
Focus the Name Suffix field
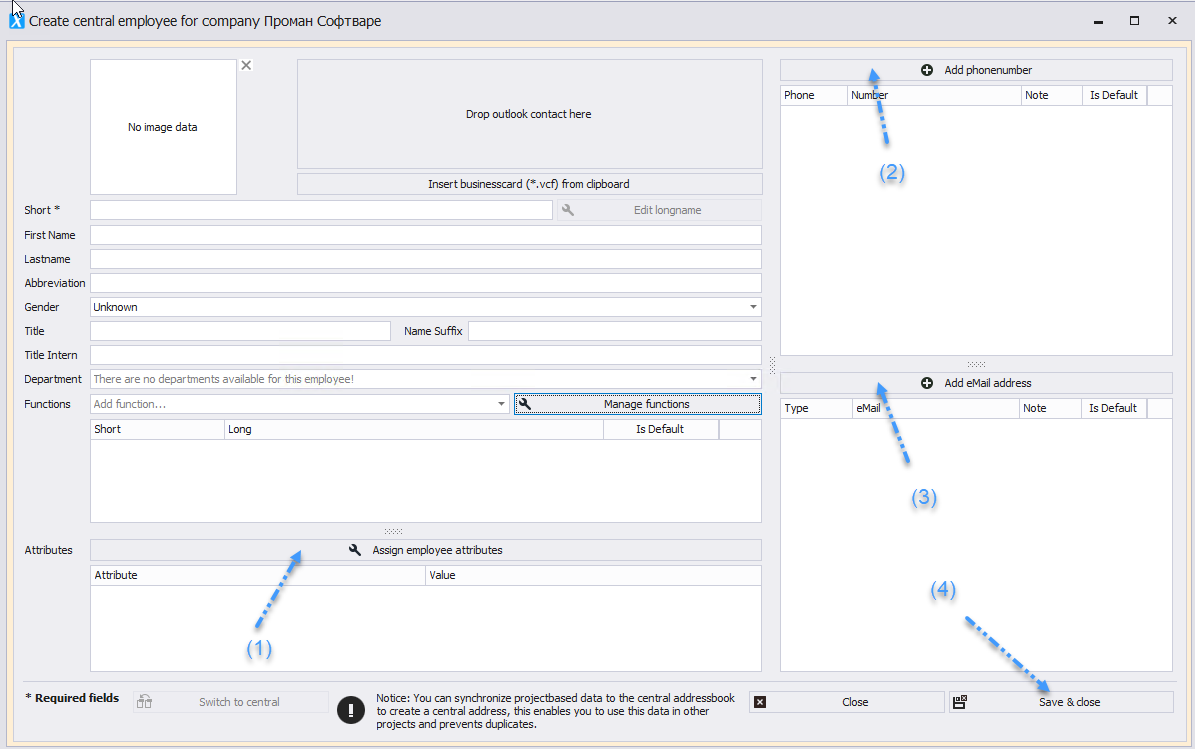[x=615, y=331]
